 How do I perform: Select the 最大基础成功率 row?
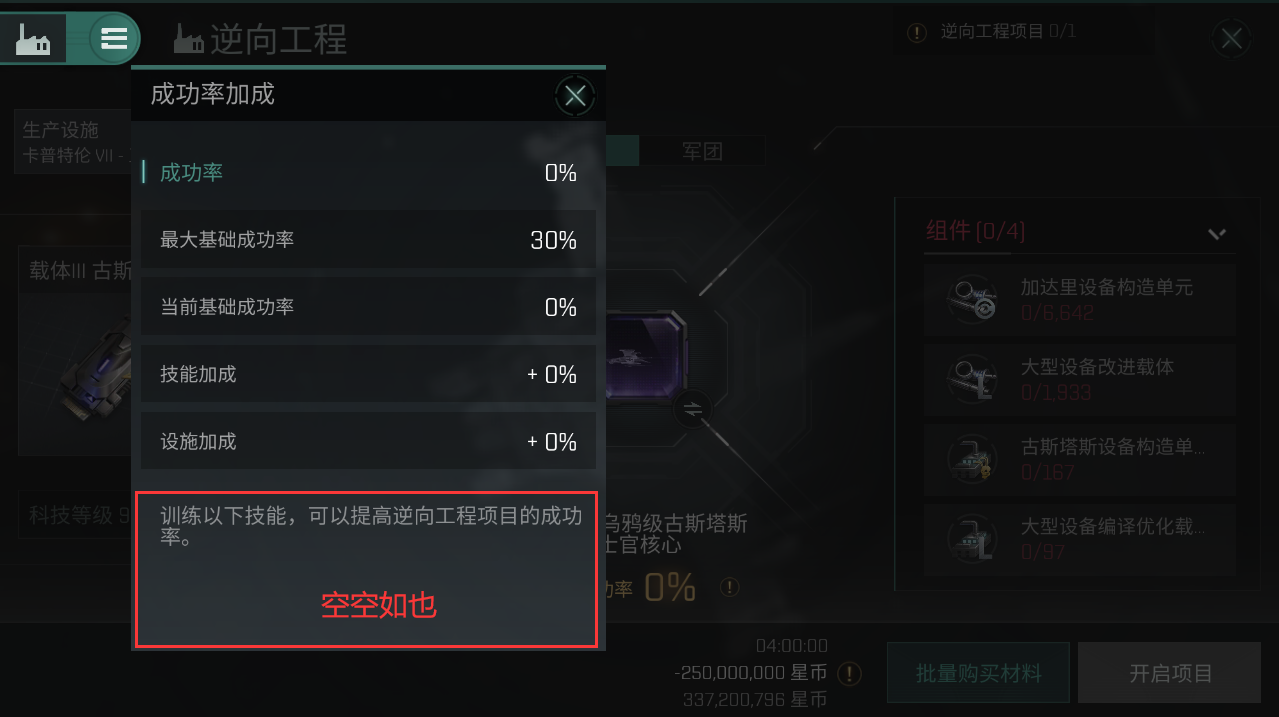[368, 240]
